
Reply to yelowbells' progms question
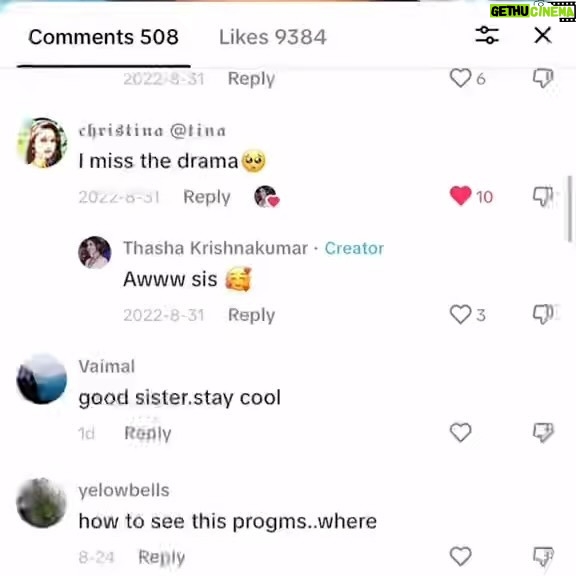[x=161, y=557]
